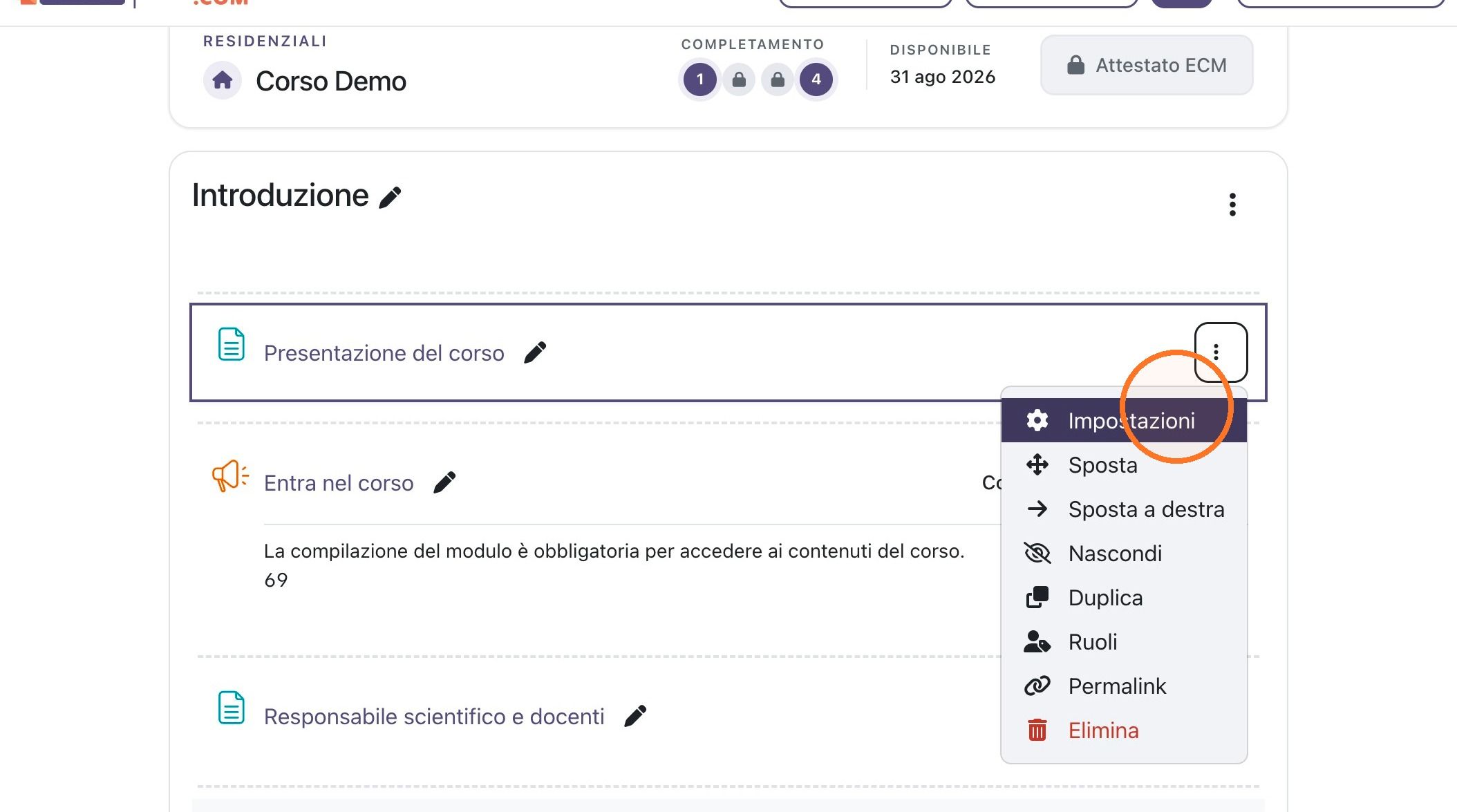Select completion step 4 circle
Image resolution: width=1457 pixels, height=812 pixels.
click(816, 79)
